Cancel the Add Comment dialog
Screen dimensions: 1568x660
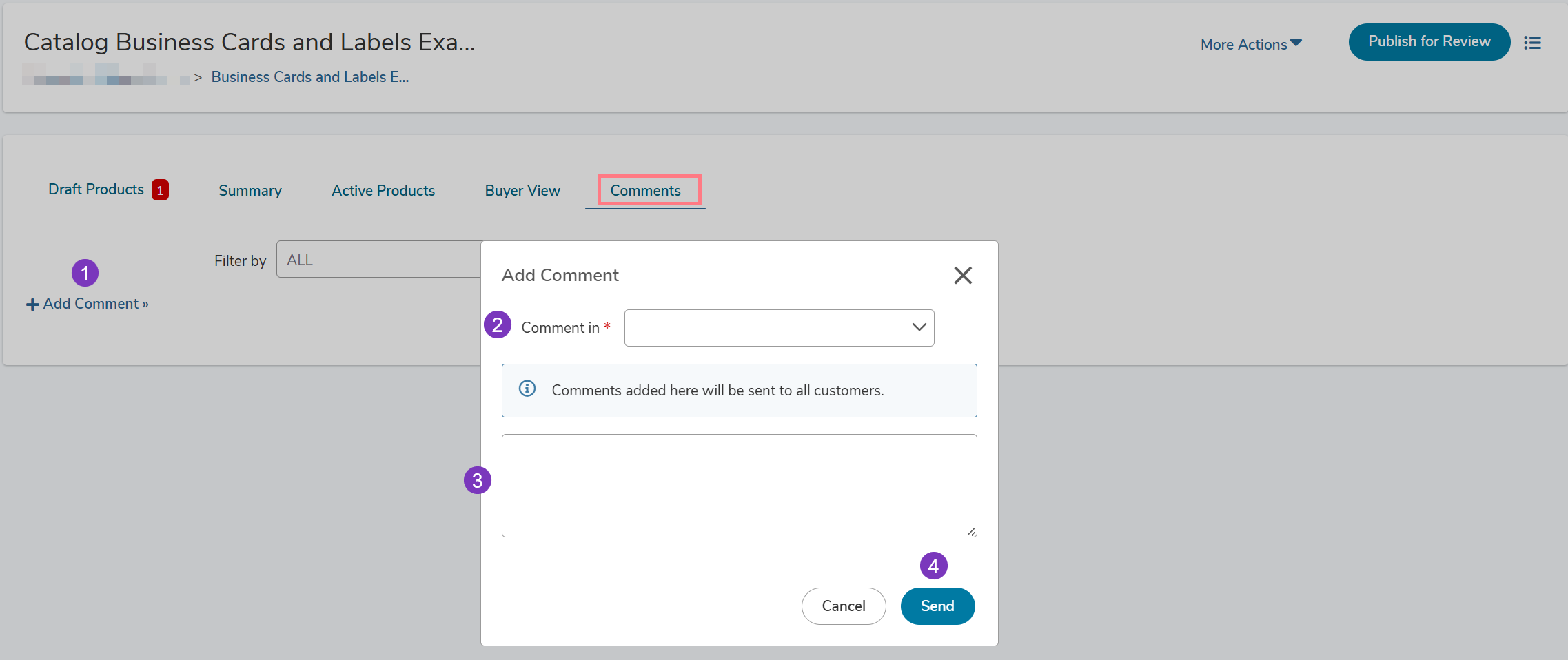point(843,606)
